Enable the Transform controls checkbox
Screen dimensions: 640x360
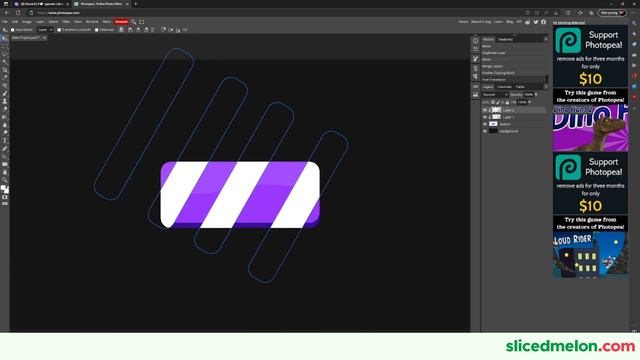[59, 30]
